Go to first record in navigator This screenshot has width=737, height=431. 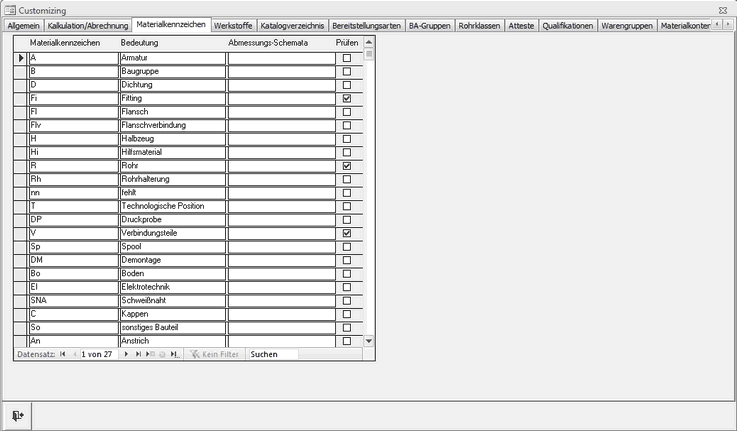coord(63,354)
